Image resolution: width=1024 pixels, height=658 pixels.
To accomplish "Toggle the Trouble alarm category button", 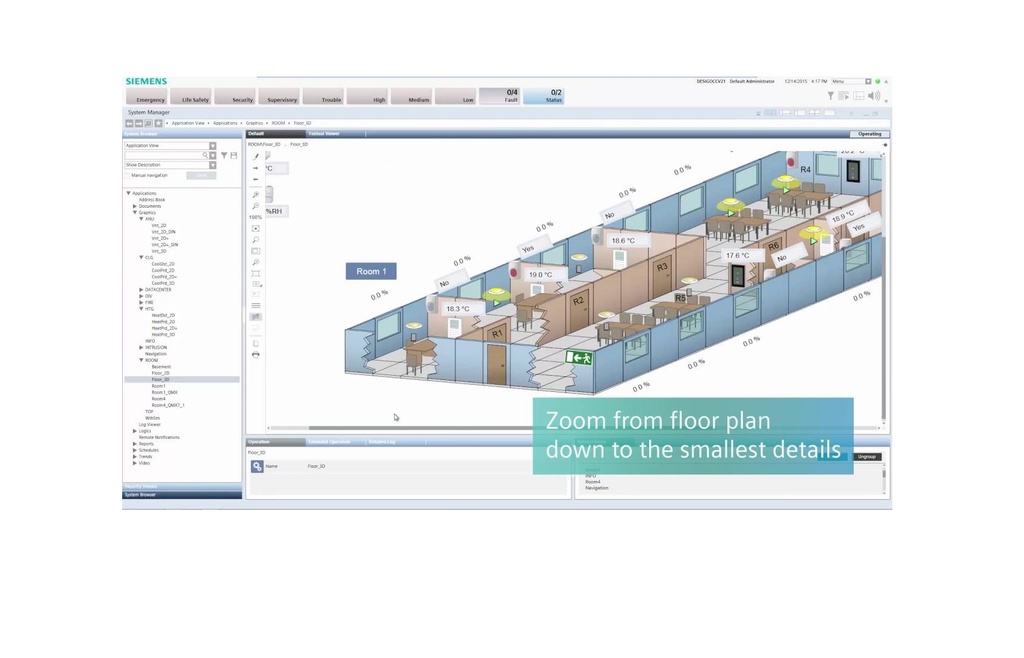I will pos(325,97).
